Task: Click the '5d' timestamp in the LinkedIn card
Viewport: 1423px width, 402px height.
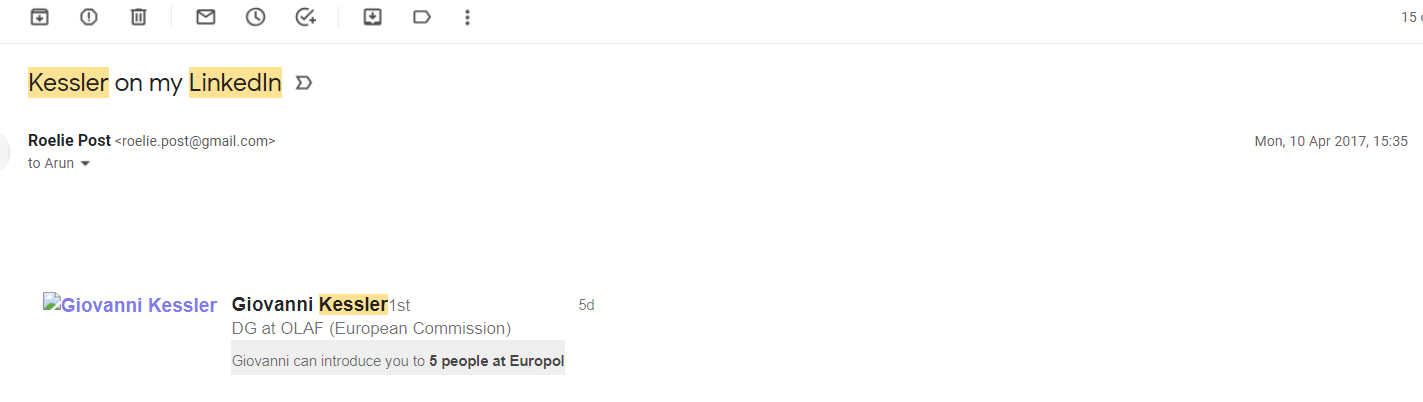Action: [586, 305]
